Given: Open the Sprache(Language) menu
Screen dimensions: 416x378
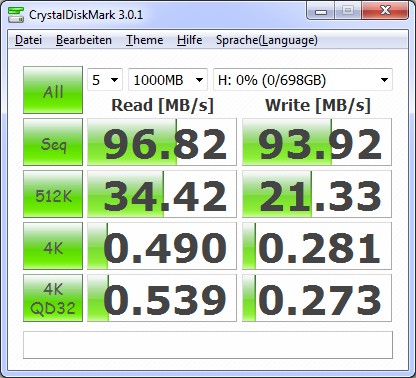Looking at the screenshot, I should coord(267,40).
